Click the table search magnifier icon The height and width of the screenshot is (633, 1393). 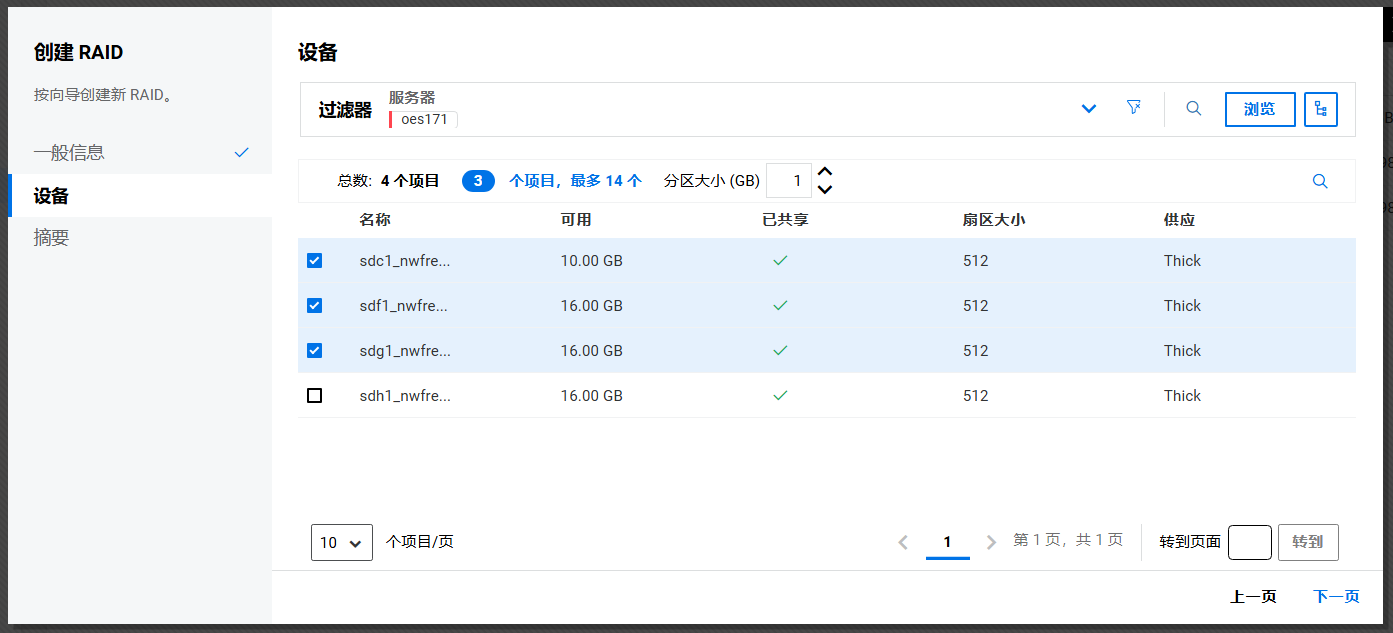(x=1320, y=181)
